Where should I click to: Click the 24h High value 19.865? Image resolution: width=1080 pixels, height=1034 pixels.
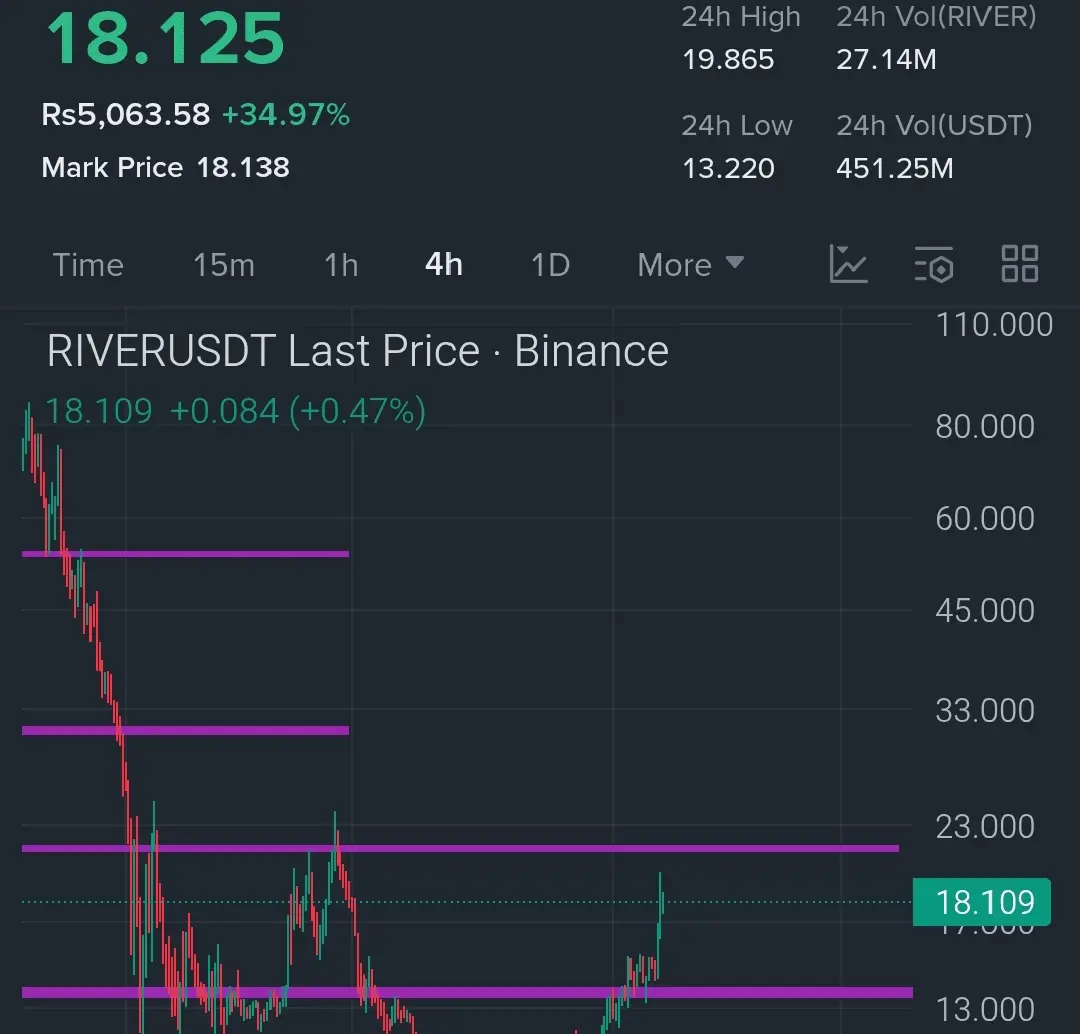(728, 59)
